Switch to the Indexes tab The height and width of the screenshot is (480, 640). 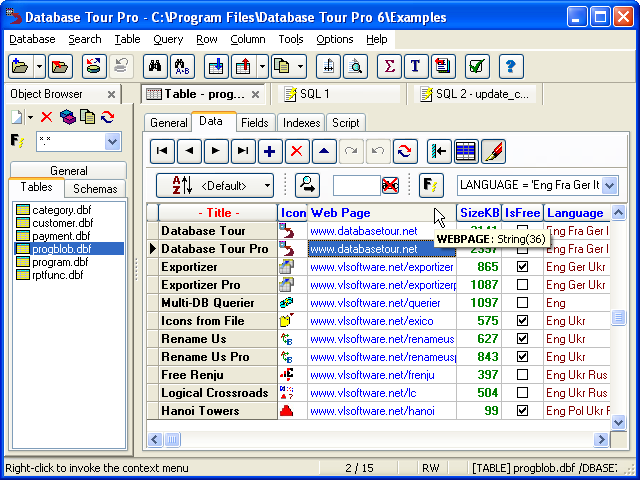[301, 123]
